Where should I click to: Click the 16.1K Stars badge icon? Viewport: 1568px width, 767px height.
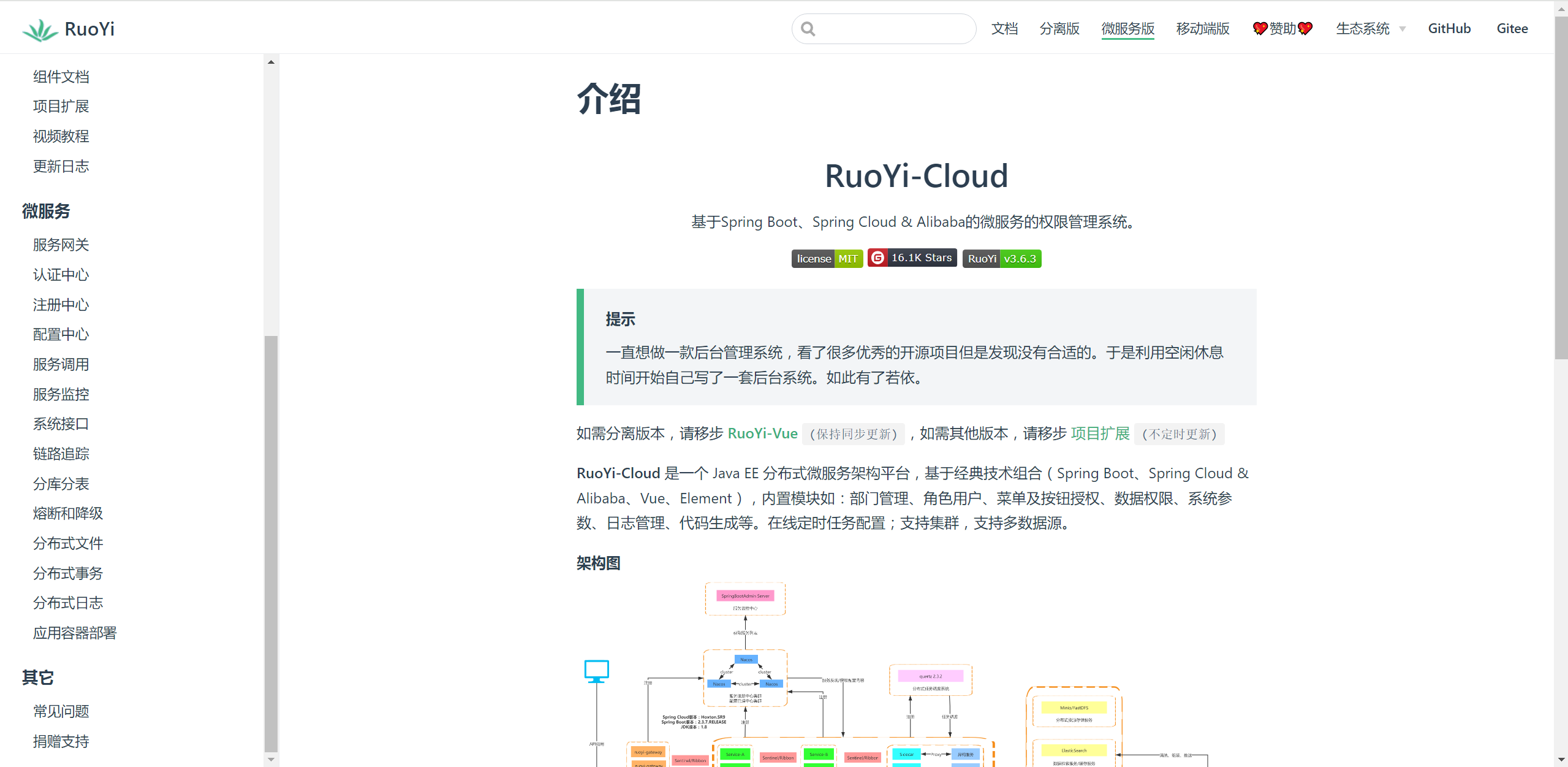(x=912, y=259)
